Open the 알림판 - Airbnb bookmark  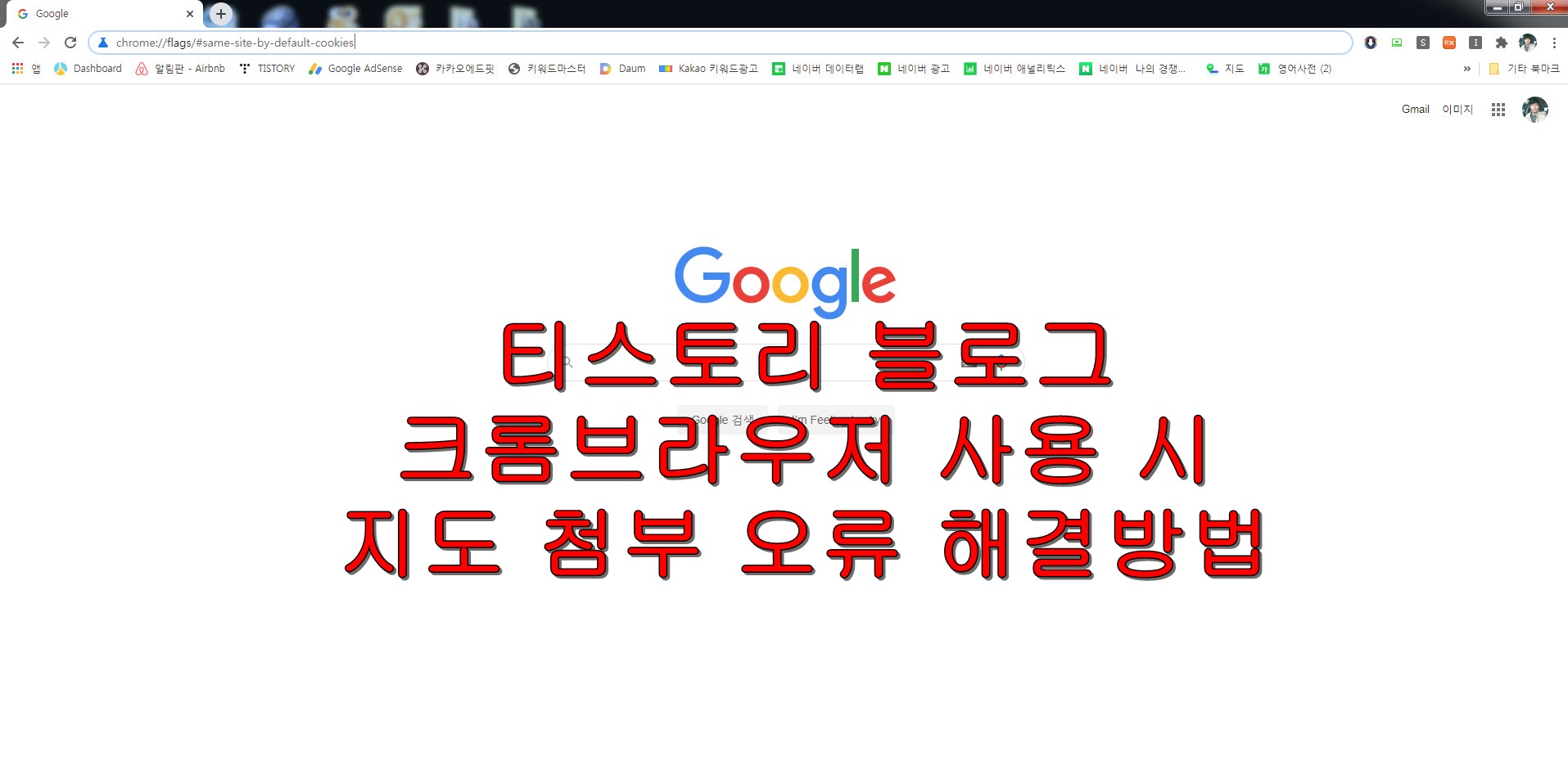tap(180, 69)
